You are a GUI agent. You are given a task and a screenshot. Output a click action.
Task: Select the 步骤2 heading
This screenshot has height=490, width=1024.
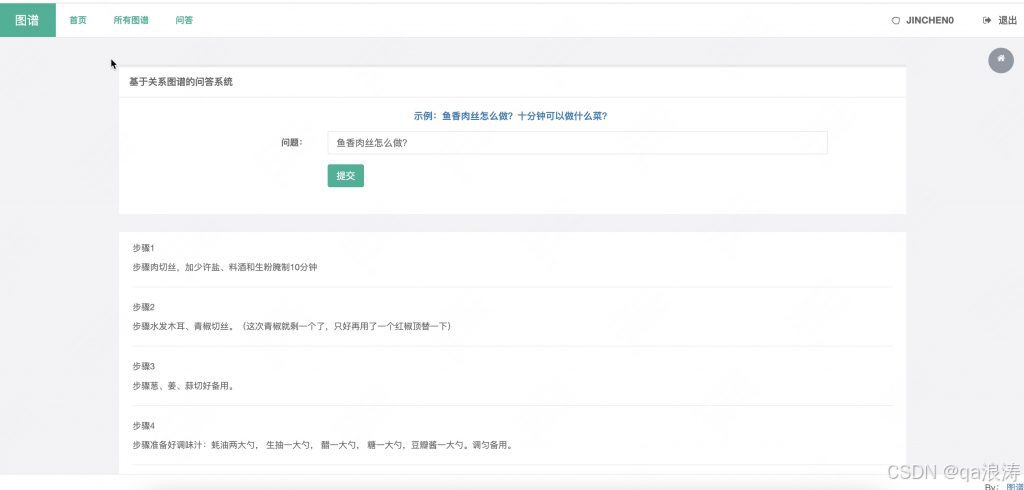143,307
